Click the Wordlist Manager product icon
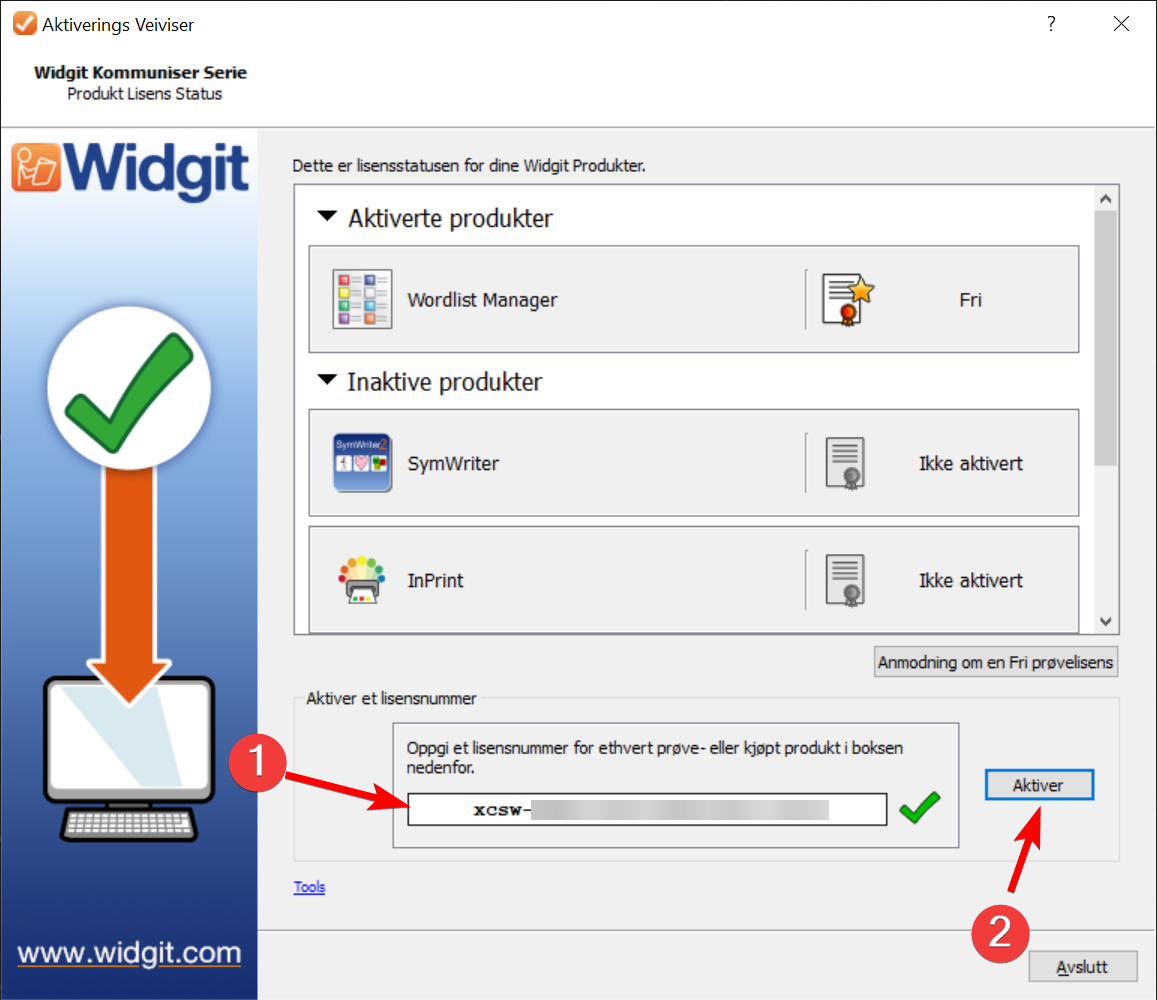This screenshot has width=1157, height=1000. pyautogui.click(x=362, y=299)
